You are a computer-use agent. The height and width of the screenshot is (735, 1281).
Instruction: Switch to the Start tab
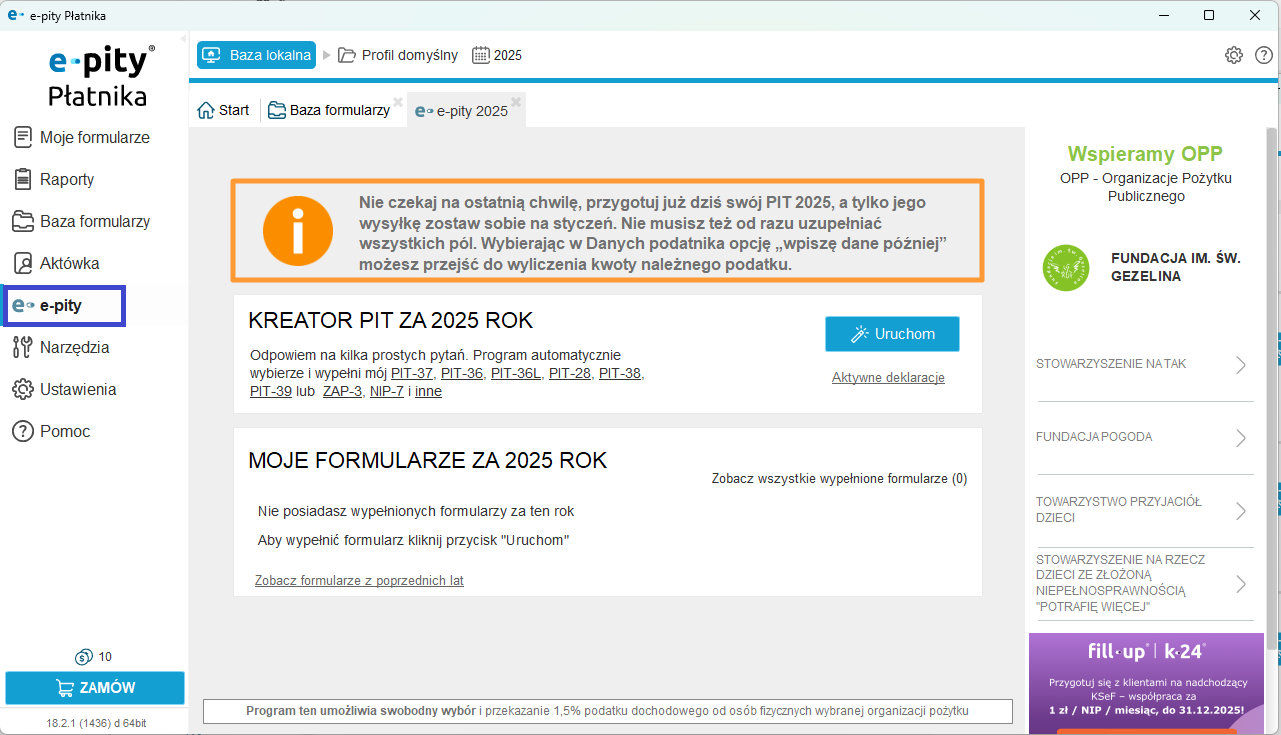click(x=224, y=110)
